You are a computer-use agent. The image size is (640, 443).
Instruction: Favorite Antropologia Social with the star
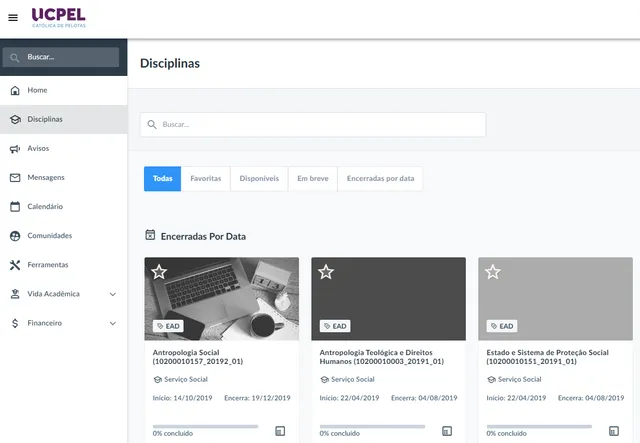click(159, 272)
